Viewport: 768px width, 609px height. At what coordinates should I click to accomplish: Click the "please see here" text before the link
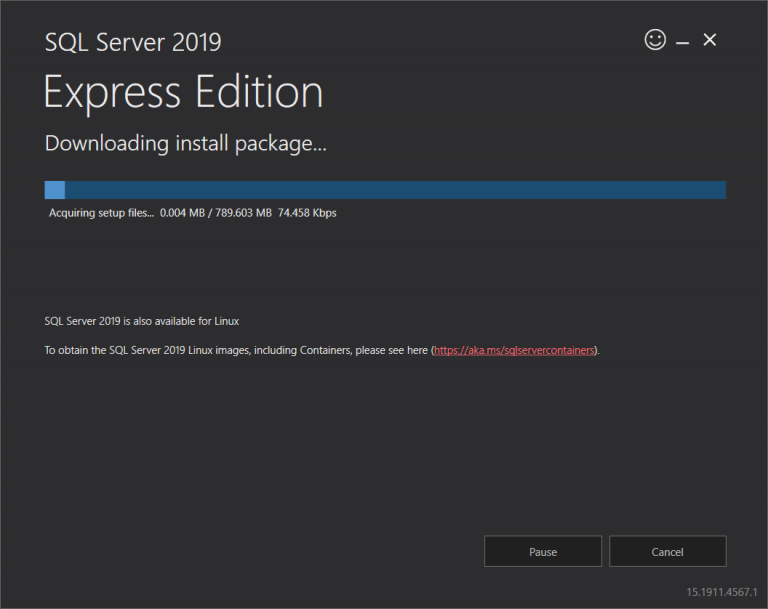point(393,351)
